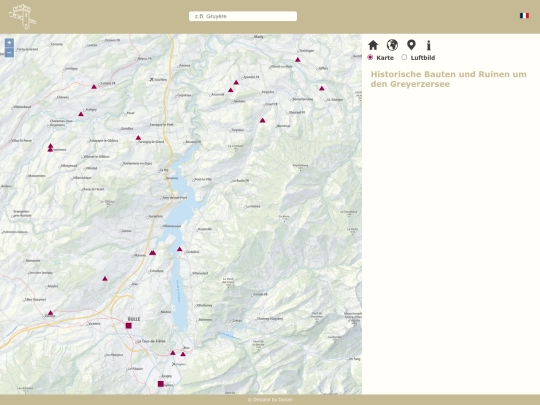The width and height of the screenshot is (540, 405).
Task: Click the 'Historische Bauten und Ruinen' heading
Action: point(448,79)
